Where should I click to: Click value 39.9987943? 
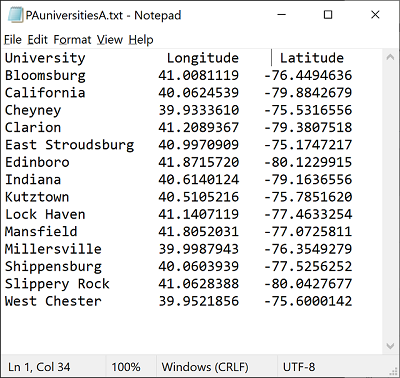point(199,249)
